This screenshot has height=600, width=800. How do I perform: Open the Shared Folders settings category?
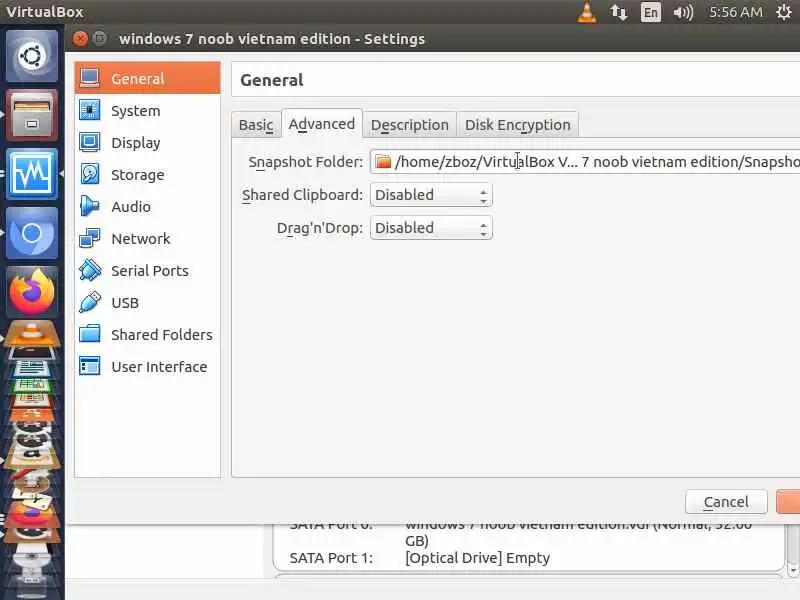147,335
